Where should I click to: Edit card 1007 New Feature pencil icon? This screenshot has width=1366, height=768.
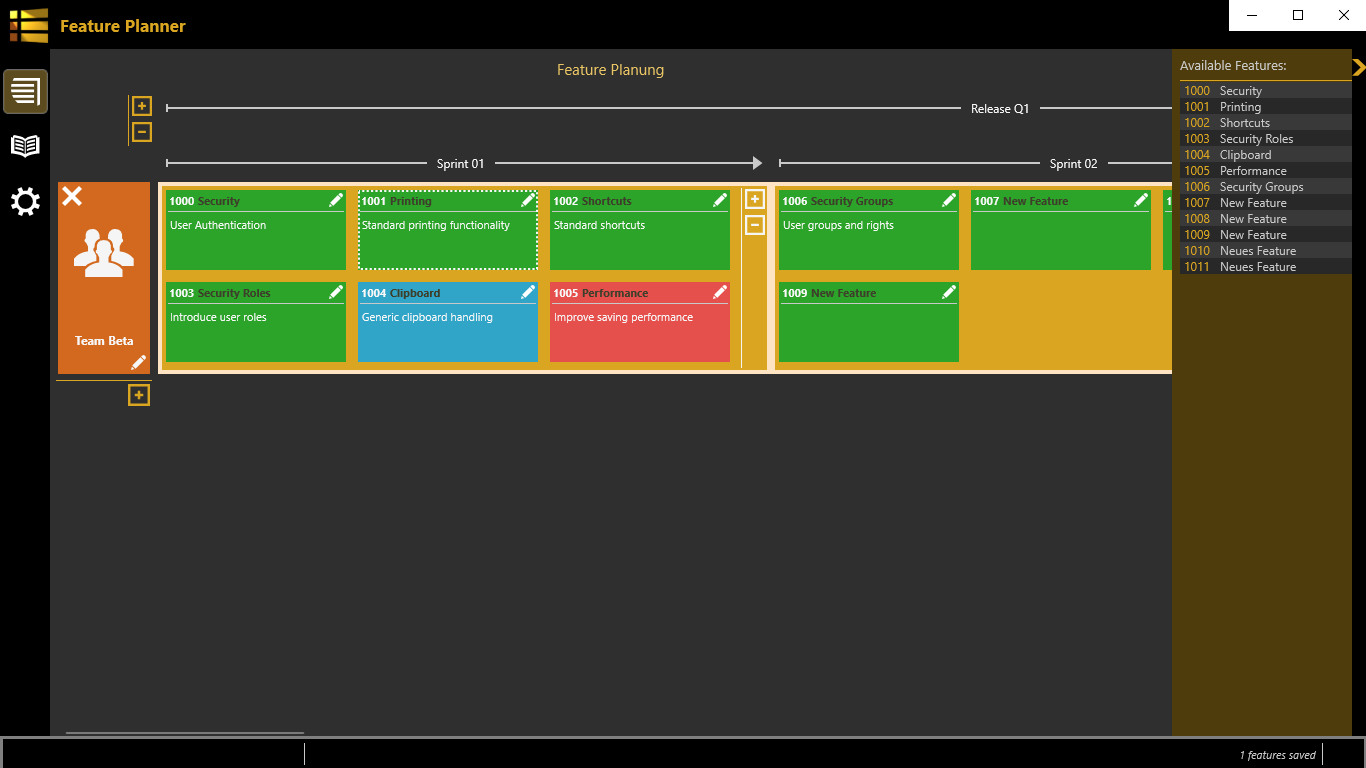click(x=1141, y=200)
